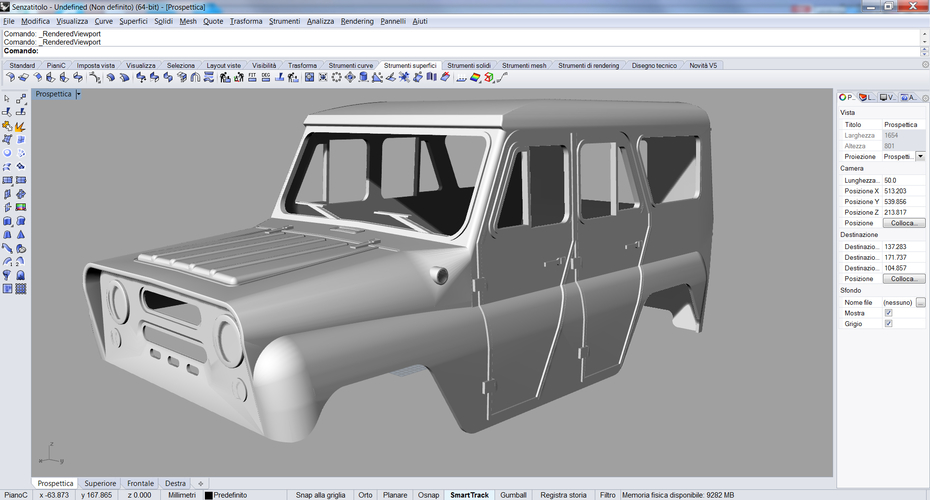930x500 pixels.
Task: Toggle Planare mode in status bar
Action: point(395,495)
